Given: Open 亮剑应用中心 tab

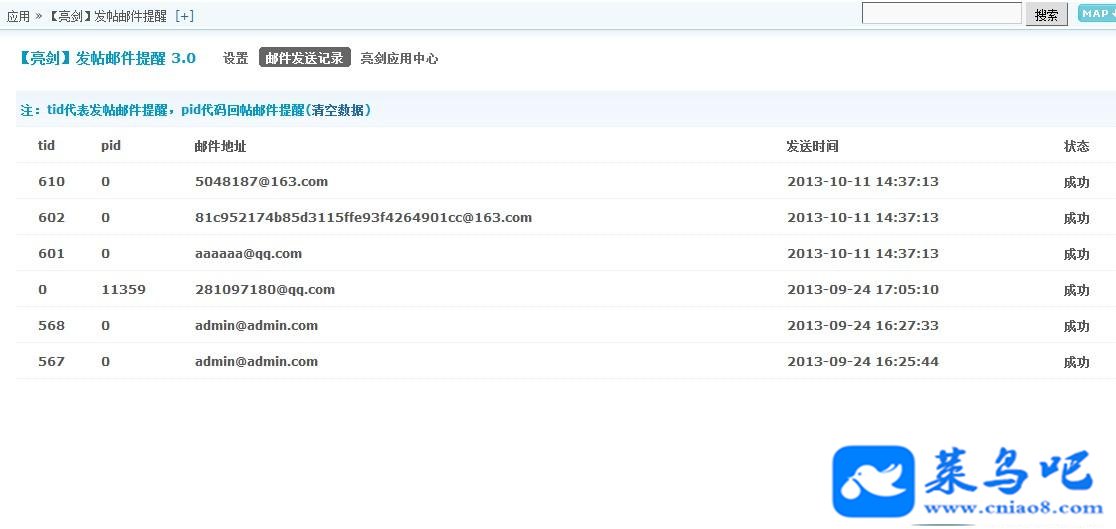Looking at the screenshot, I should 399,58.
